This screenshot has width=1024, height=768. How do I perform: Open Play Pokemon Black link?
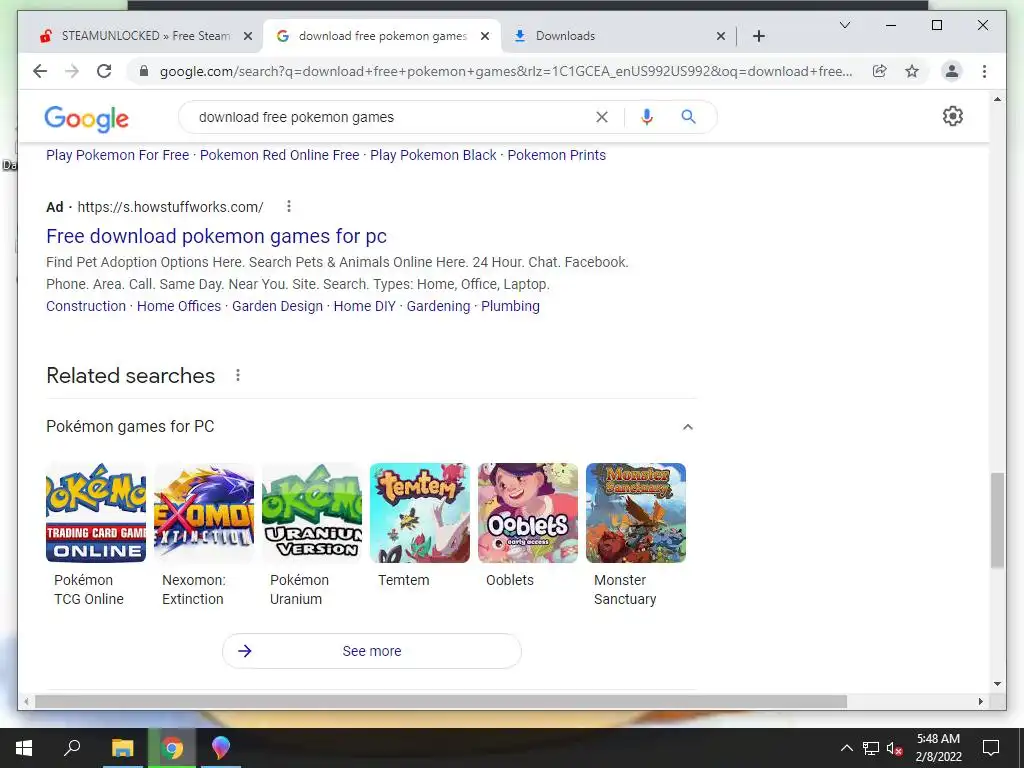pos(433,155)
